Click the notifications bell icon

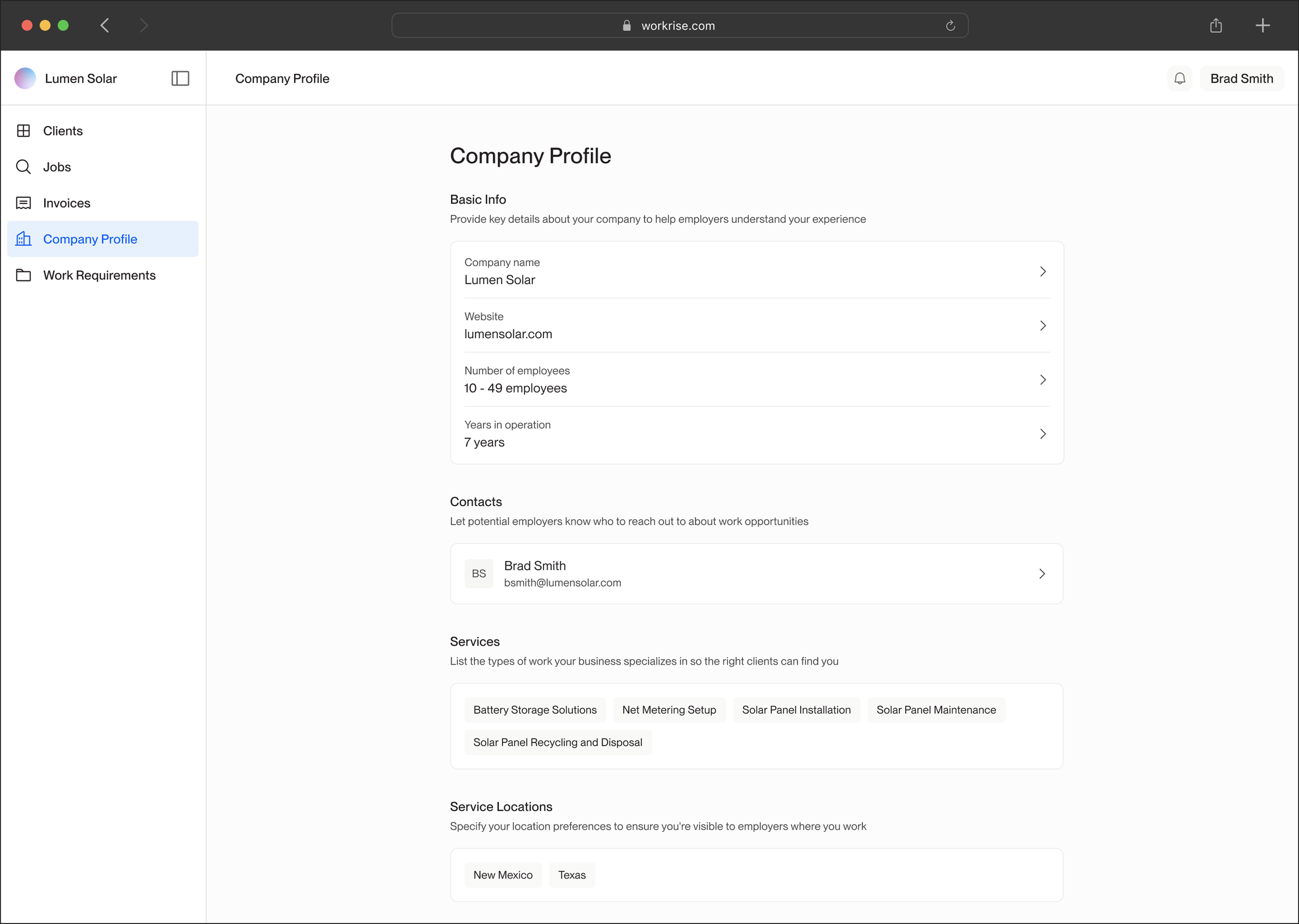pyautogui.click(x=1179, y=78)
